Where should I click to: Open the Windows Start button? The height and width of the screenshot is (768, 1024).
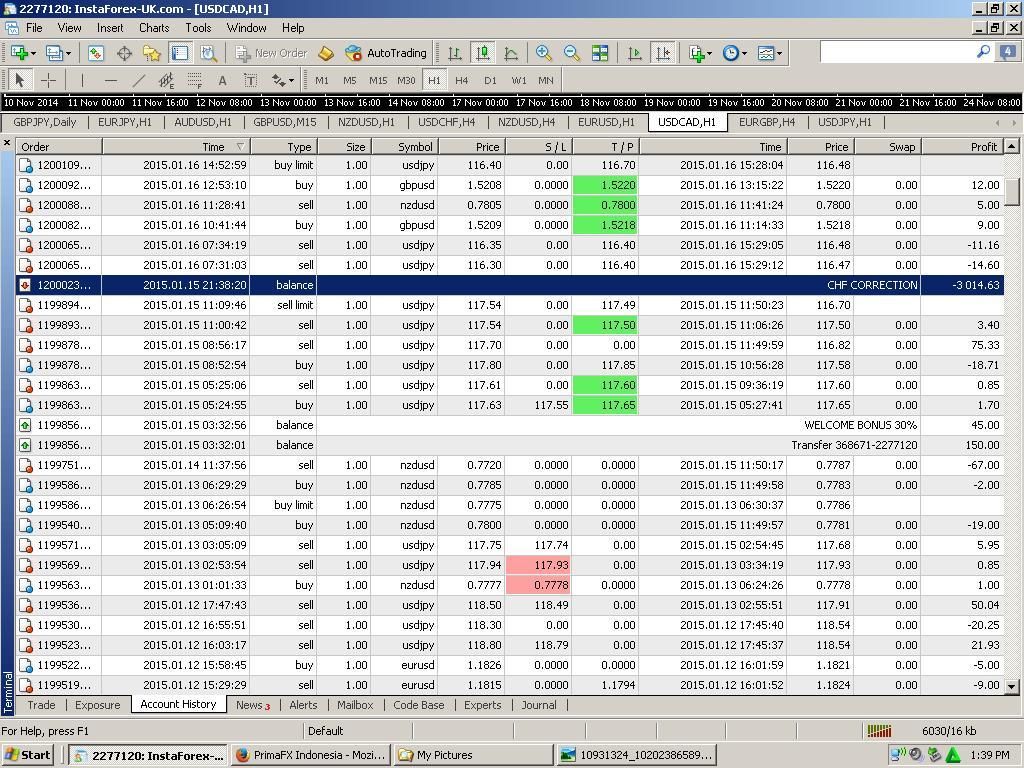[27, 755]
